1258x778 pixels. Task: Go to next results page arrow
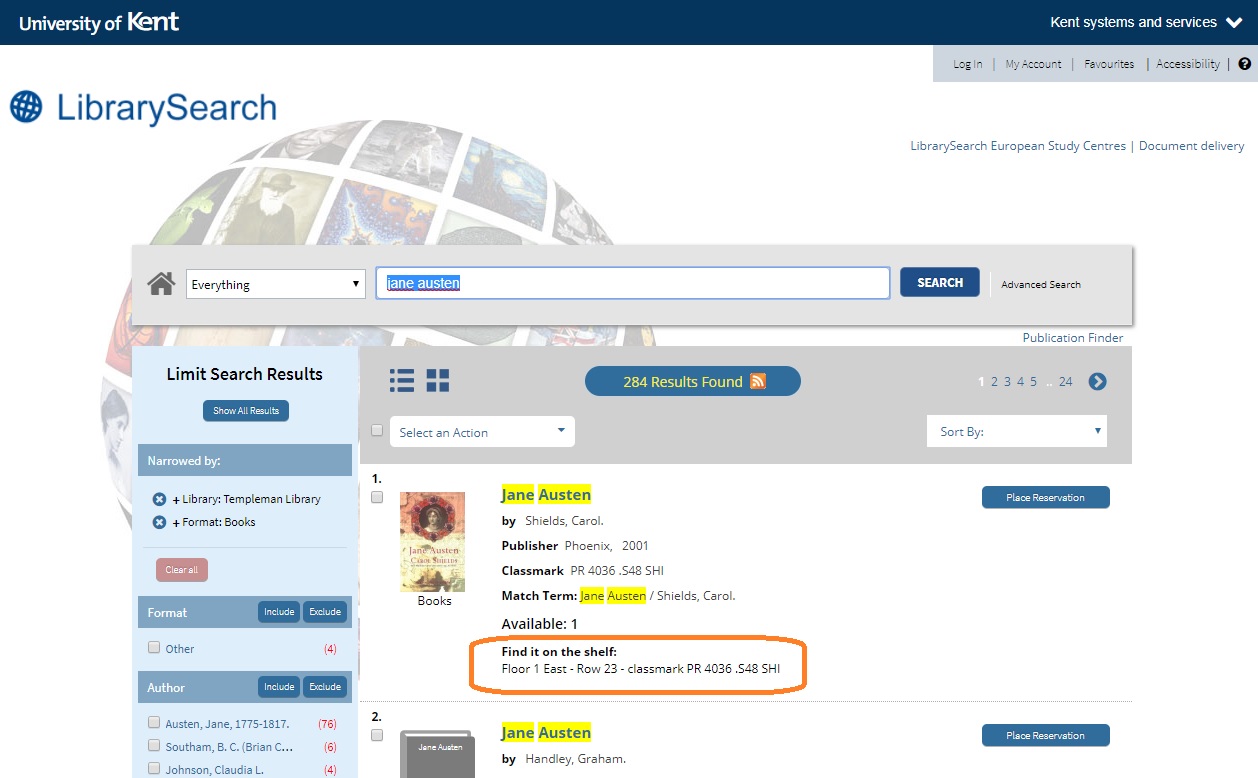click(x=1097, y=381)
